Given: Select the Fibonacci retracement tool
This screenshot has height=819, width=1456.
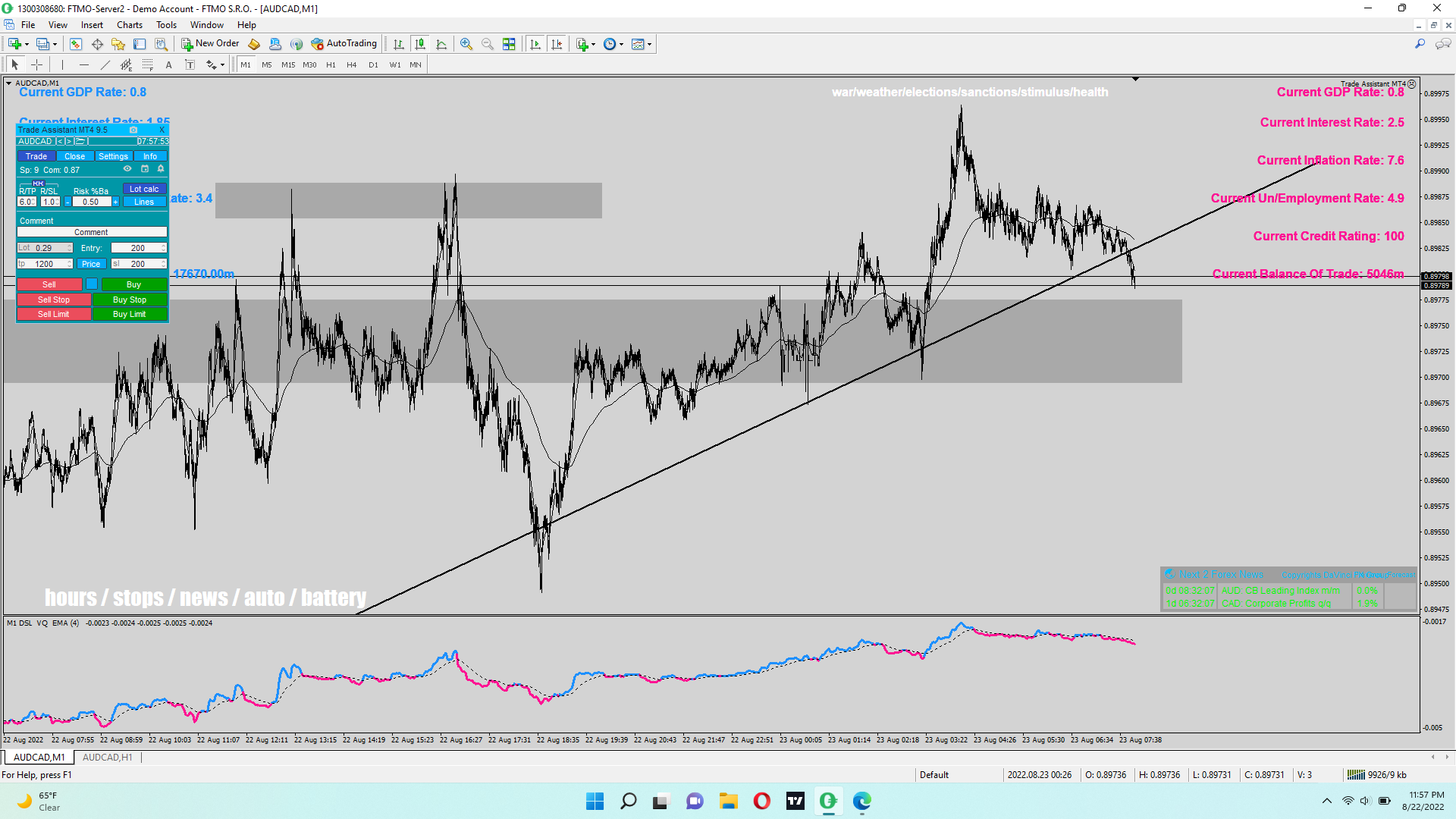Looking at the screenshot, I should click(147, 65).
